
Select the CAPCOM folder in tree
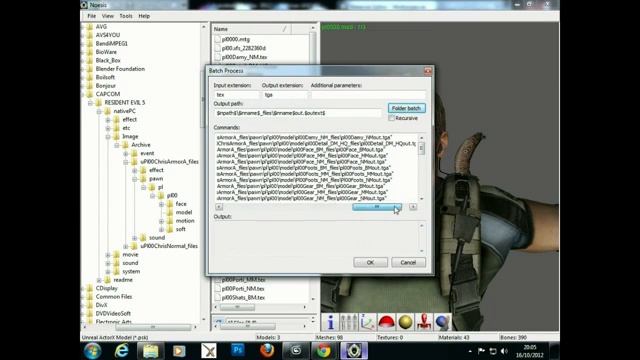point(108,94)
